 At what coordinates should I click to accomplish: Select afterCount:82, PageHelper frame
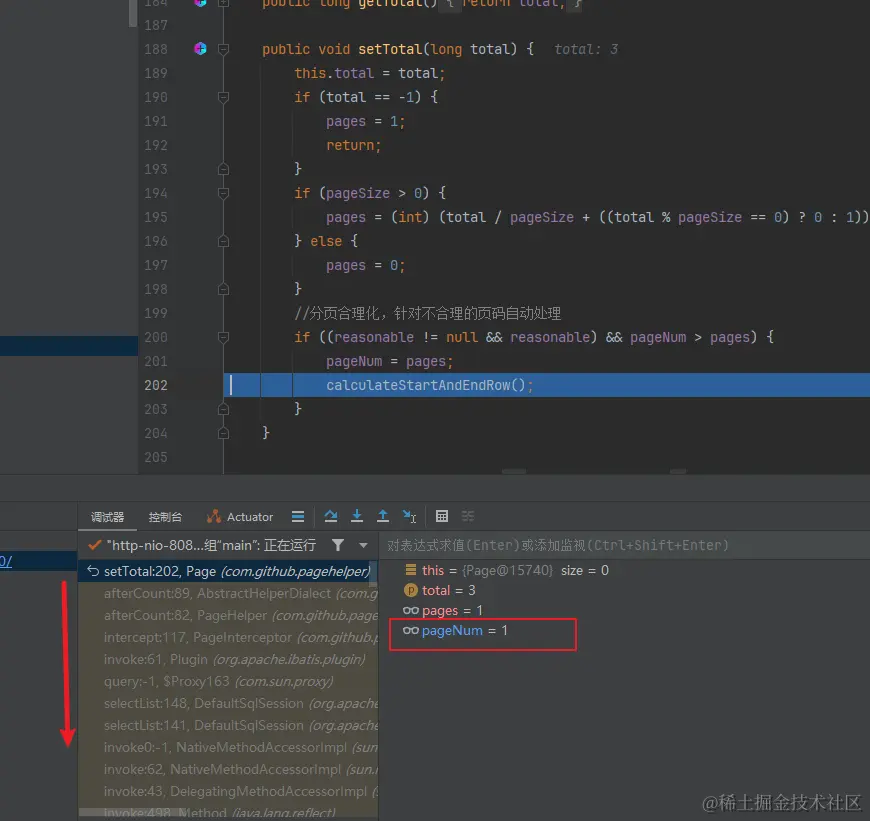coord(227,615)
